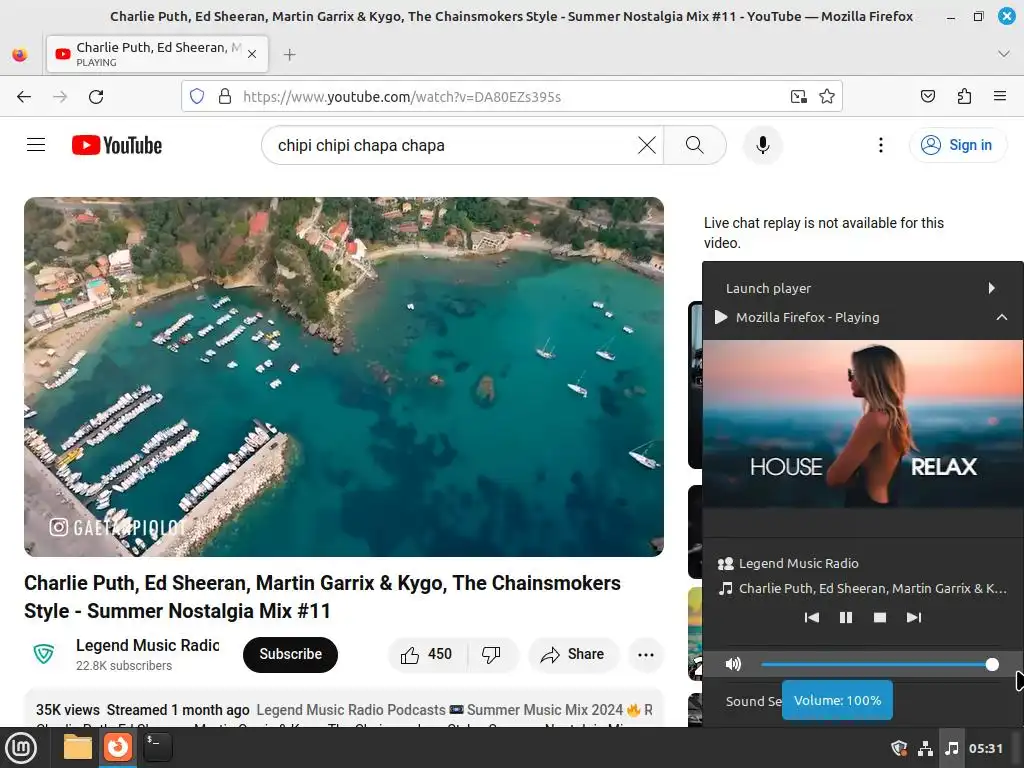This screenshot has width=1024, height=768.
Task: Close the Charlie Puth YouTube tab
Action: point(252,54)
